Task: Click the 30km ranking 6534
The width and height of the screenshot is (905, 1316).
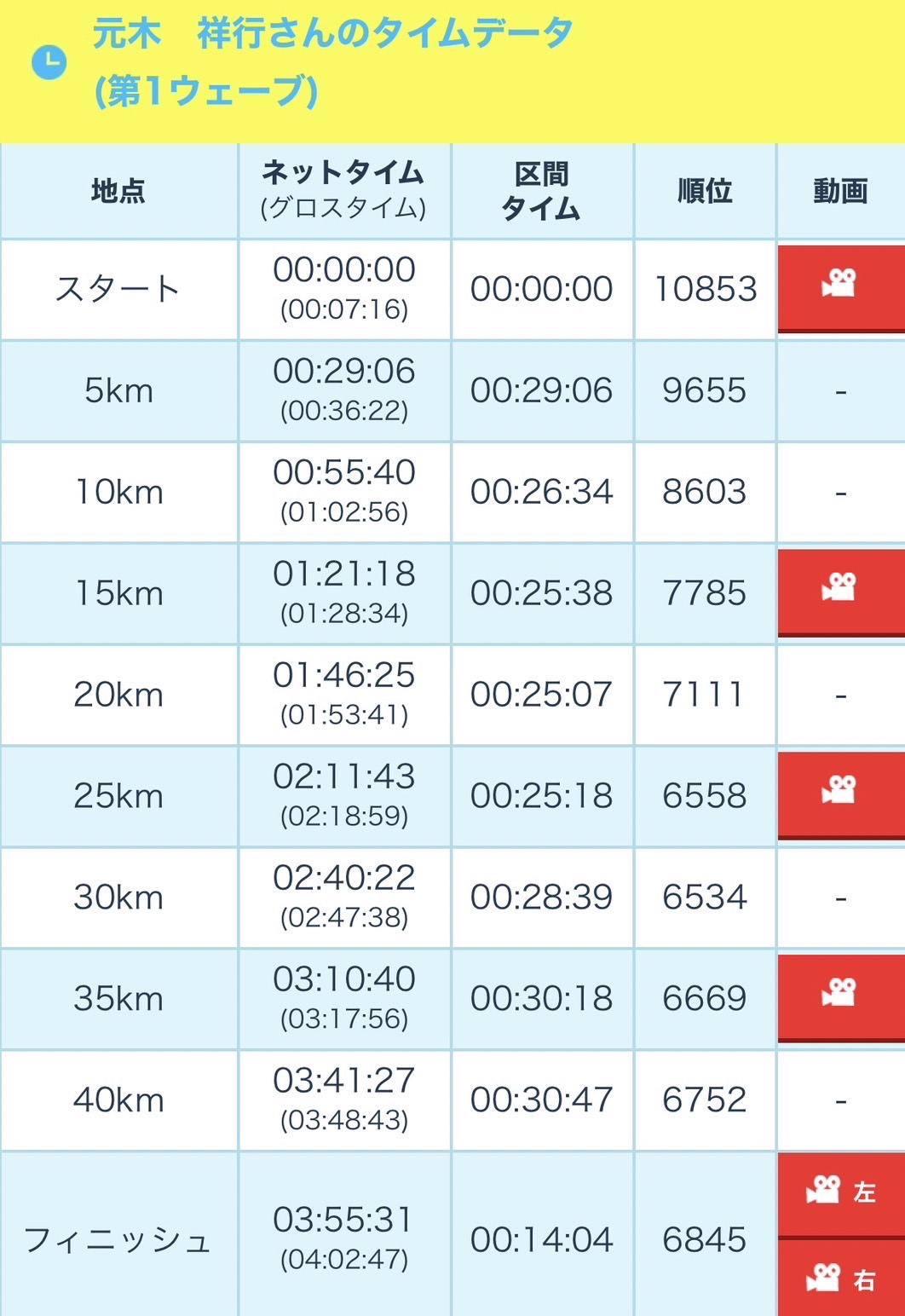Action: 705,898
